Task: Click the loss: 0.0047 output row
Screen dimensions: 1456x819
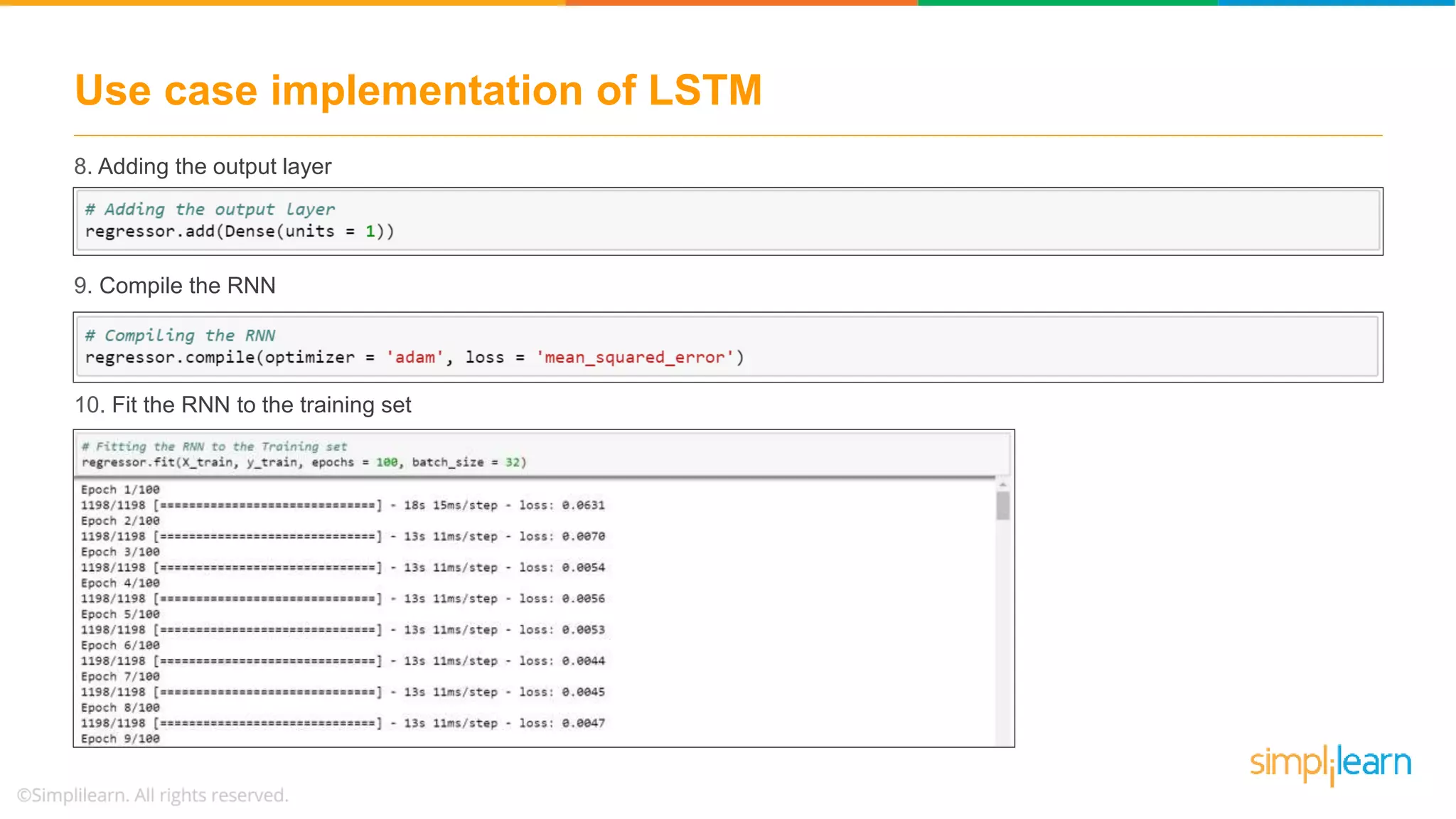Action: pos(343,723)
